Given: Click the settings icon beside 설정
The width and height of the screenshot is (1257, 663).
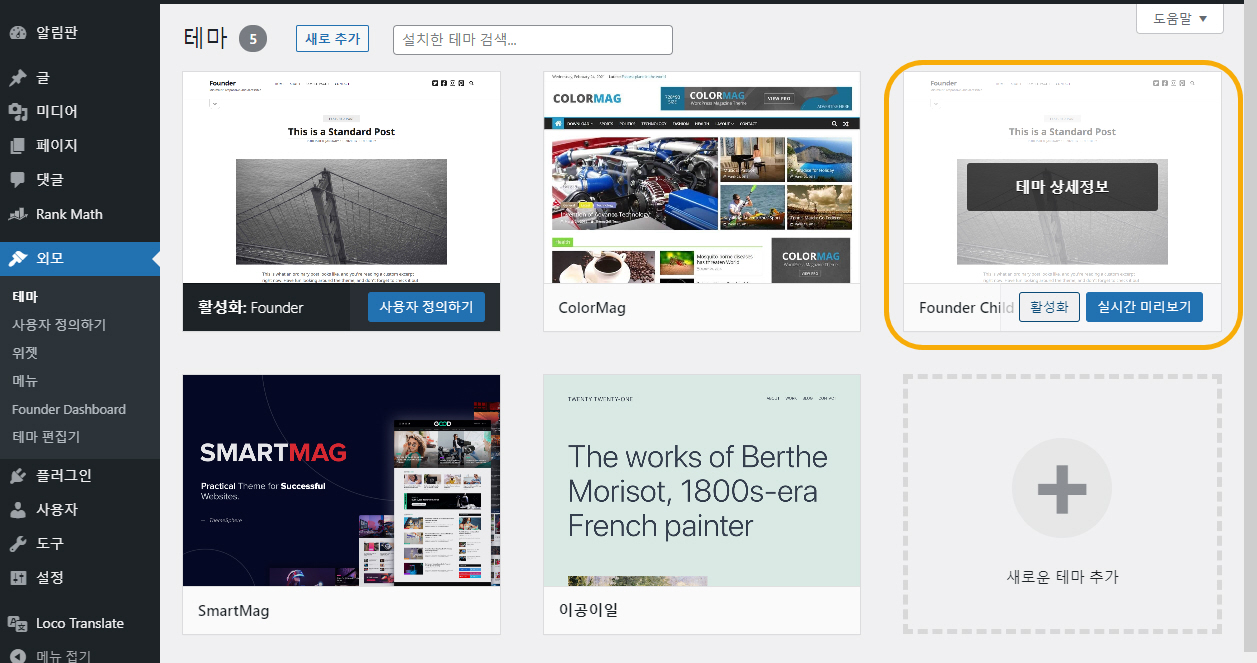Looking at the screenshot, I should point(17,578).
